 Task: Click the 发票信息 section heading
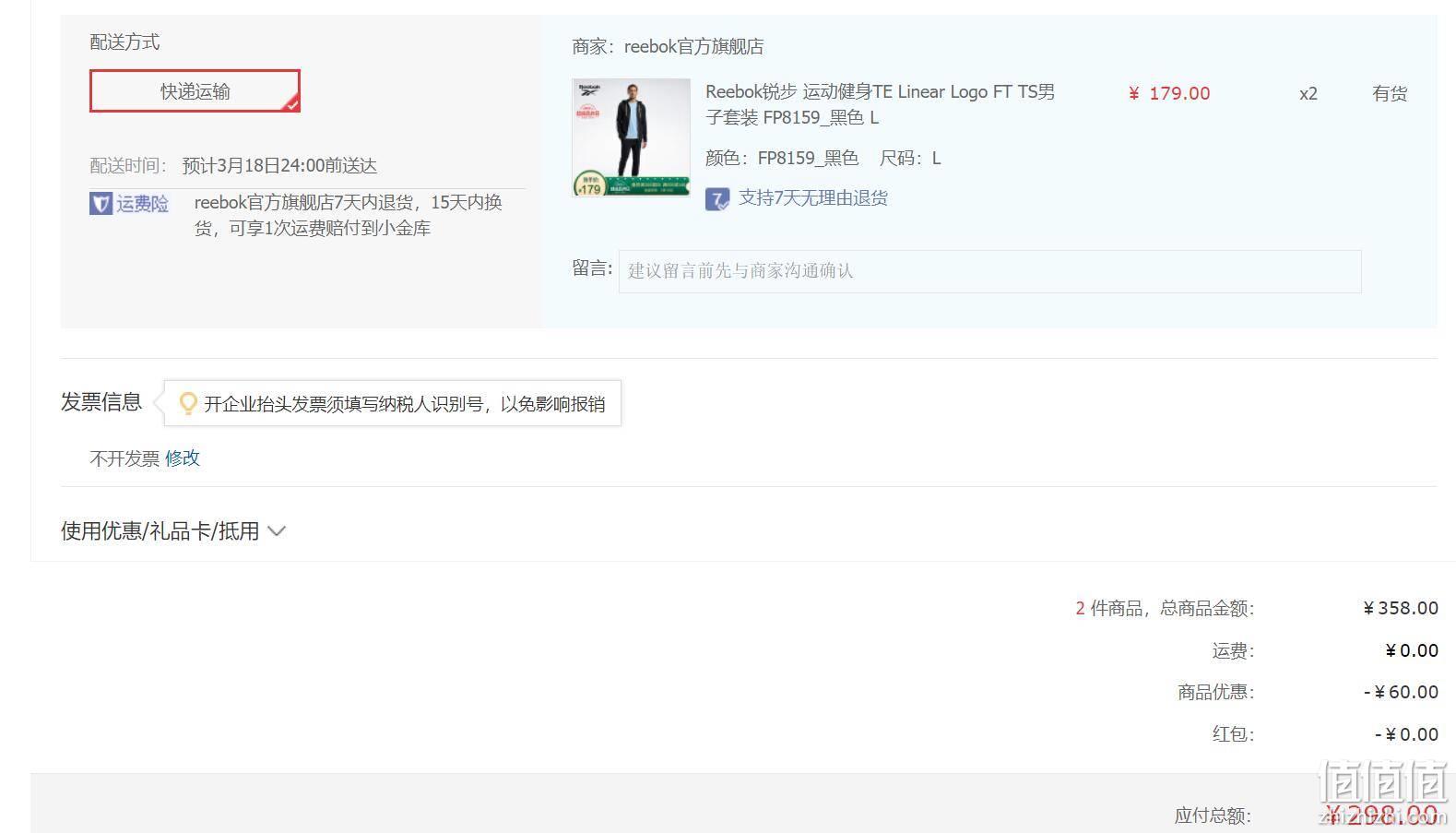[101, 402]
